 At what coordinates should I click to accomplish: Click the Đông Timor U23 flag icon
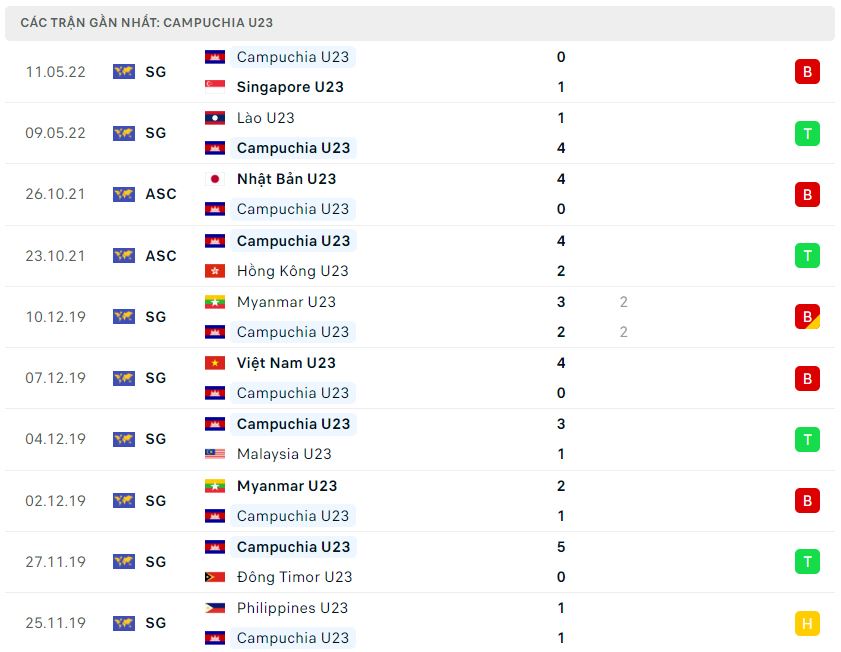[214, 577]
